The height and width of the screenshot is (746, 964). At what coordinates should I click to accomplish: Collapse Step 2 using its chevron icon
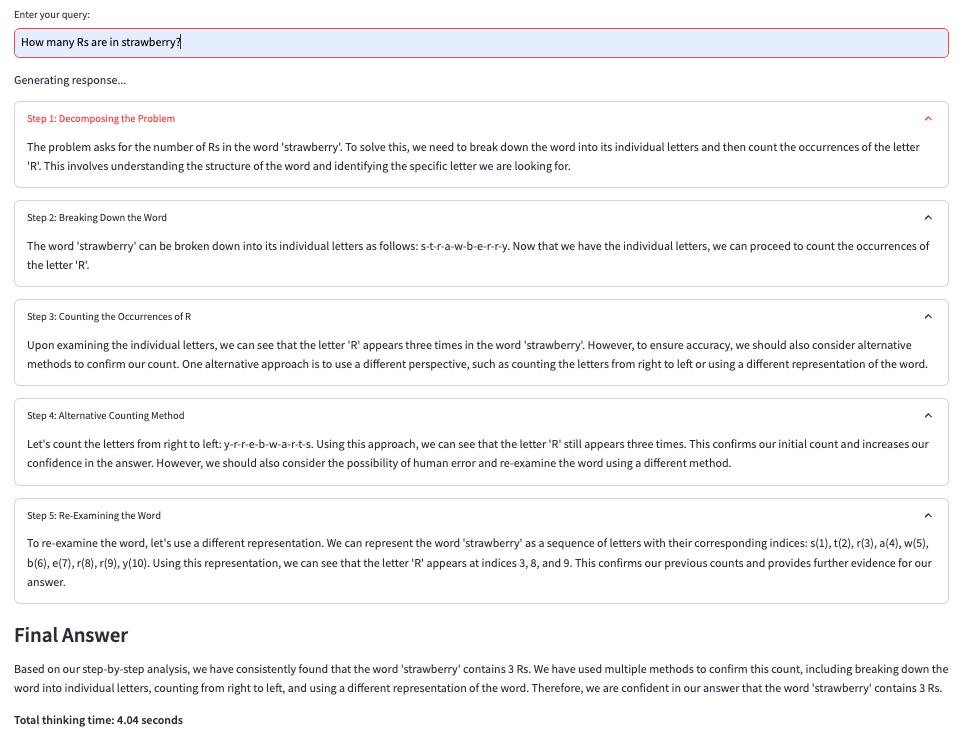(928, 217)
